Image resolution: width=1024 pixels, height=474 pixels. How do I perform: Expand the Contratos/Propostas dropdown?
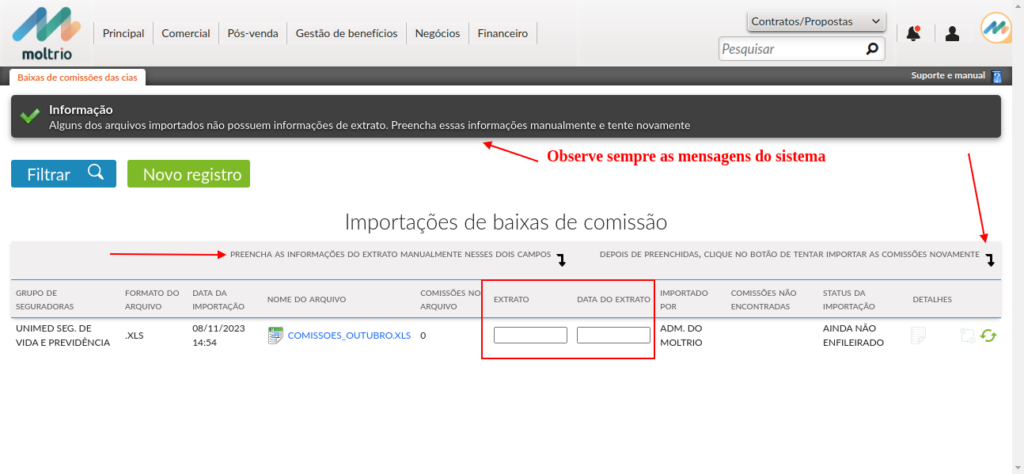816,21
